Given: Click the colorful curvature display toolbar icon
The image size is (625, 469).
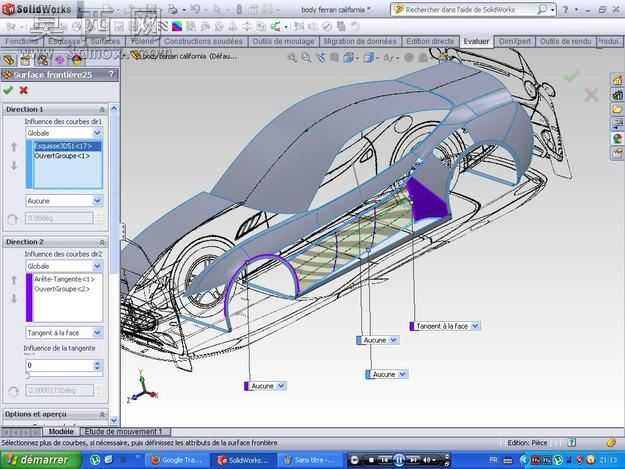Looking at the screenshot, I should click(x=177, y=27).
